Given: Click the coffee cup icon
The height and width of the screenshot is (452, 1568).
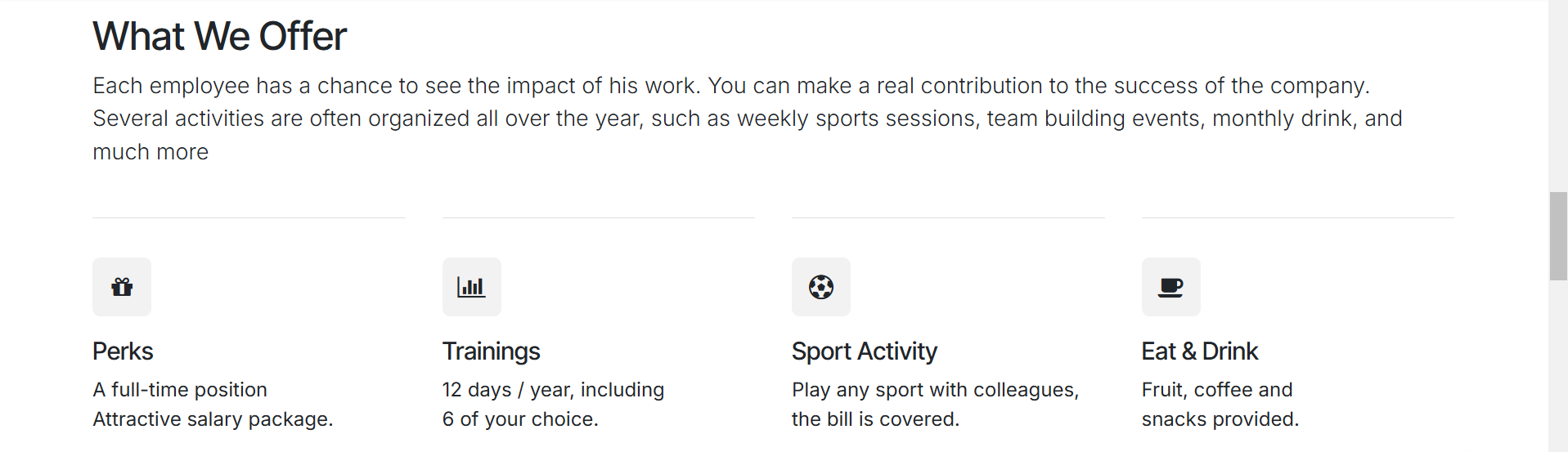Looking at the screenshot, I should [x=1170, y=287].
